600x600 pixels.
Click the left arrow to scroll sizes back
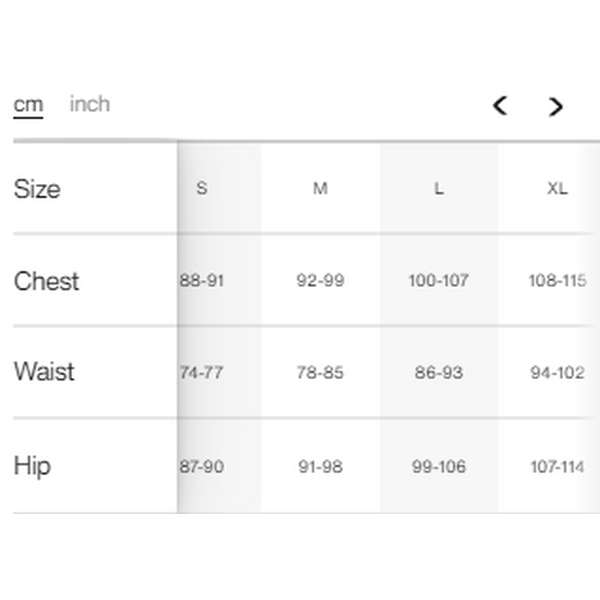tap(500, 105)
